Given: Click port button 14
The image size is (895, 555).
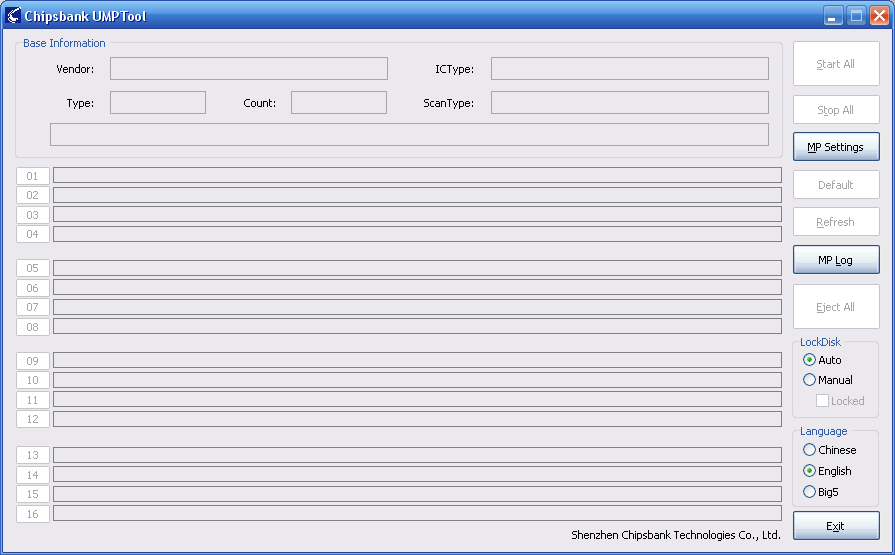Looking at the screenshot, I should click(x=33, y=474).
